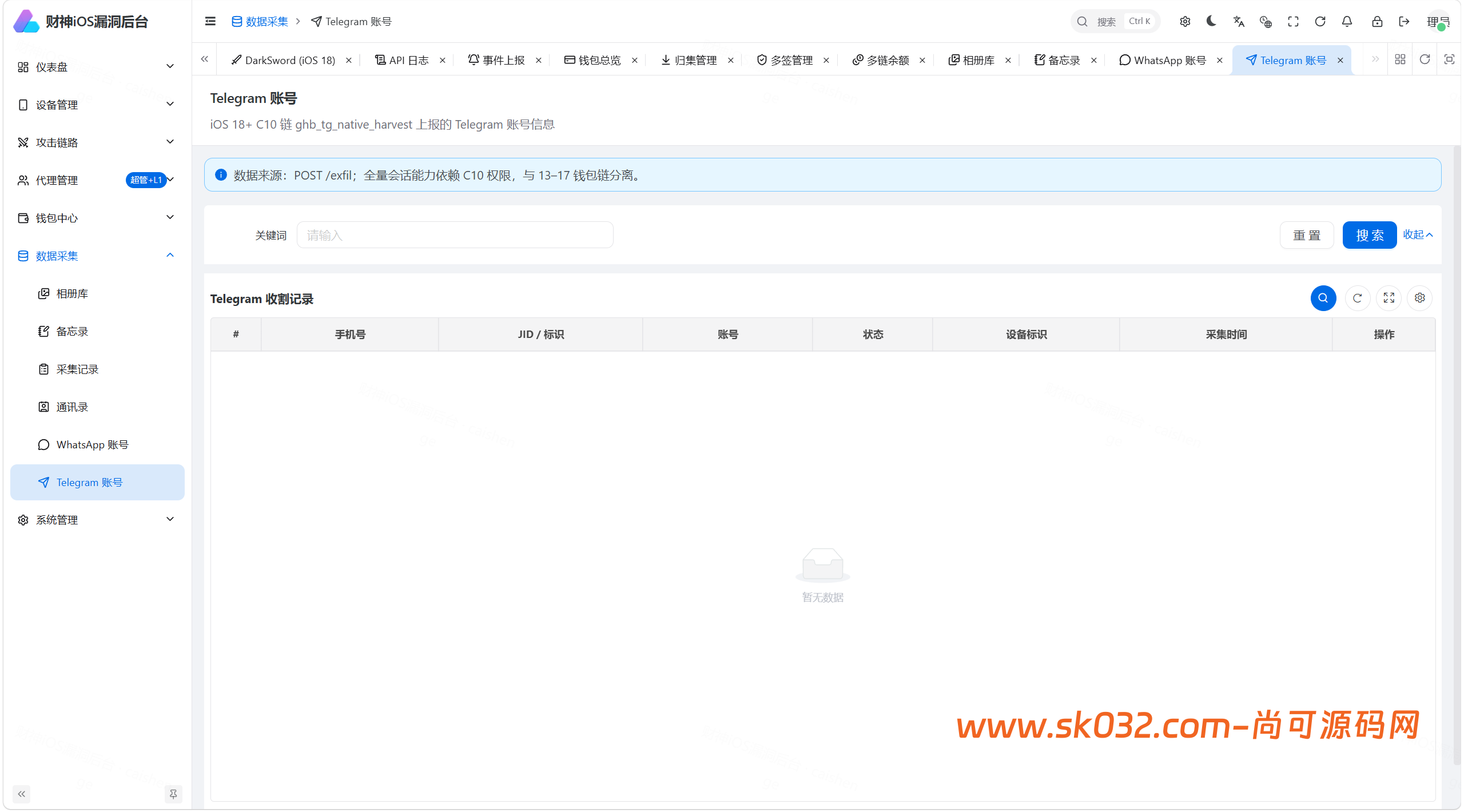Pin the sidebar with pin icon
The image size is (1464, 812).
coord(173,794)
